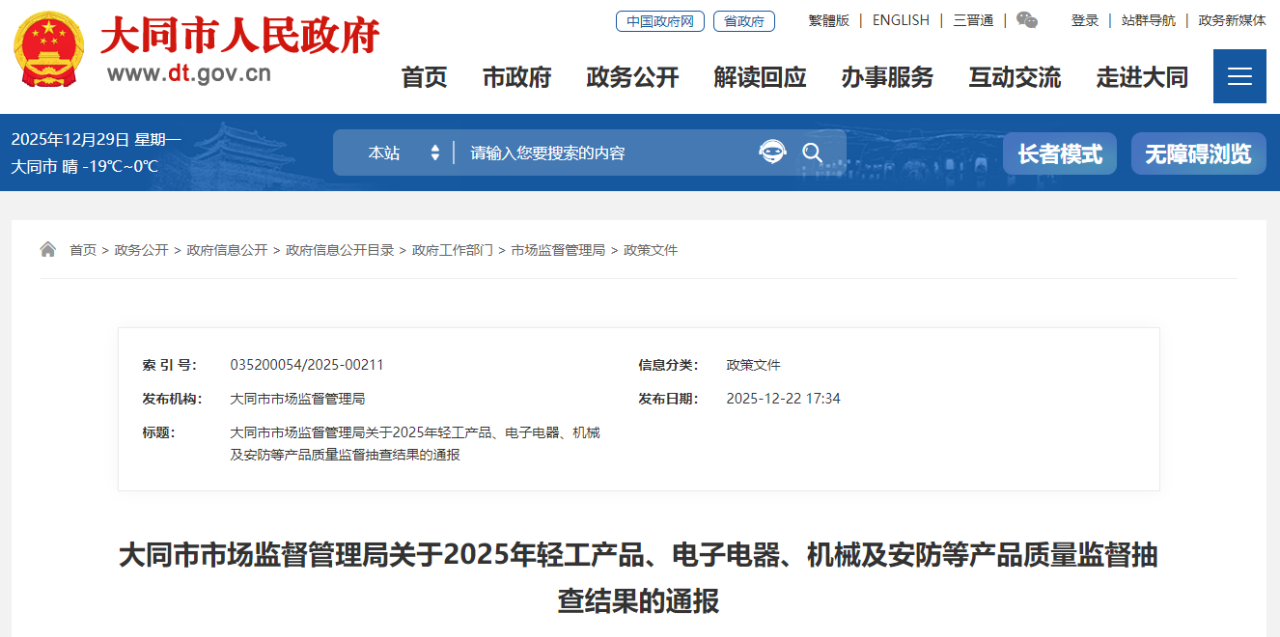Click the WeChat icon in top bar
1280x637 pixels.
(1027, 20)
